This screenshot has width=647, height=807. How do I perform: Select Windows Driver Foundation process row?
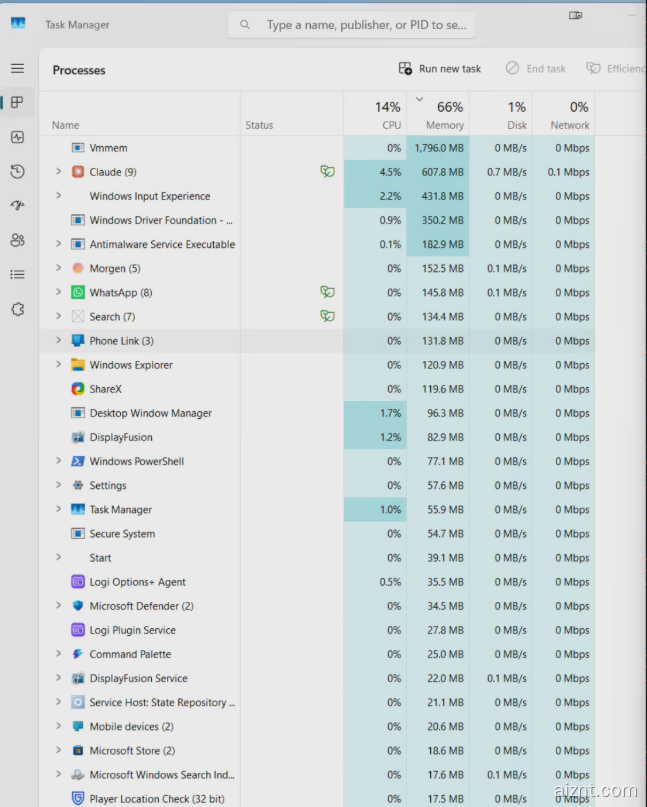pyautogui.click(x=317, y=220)
